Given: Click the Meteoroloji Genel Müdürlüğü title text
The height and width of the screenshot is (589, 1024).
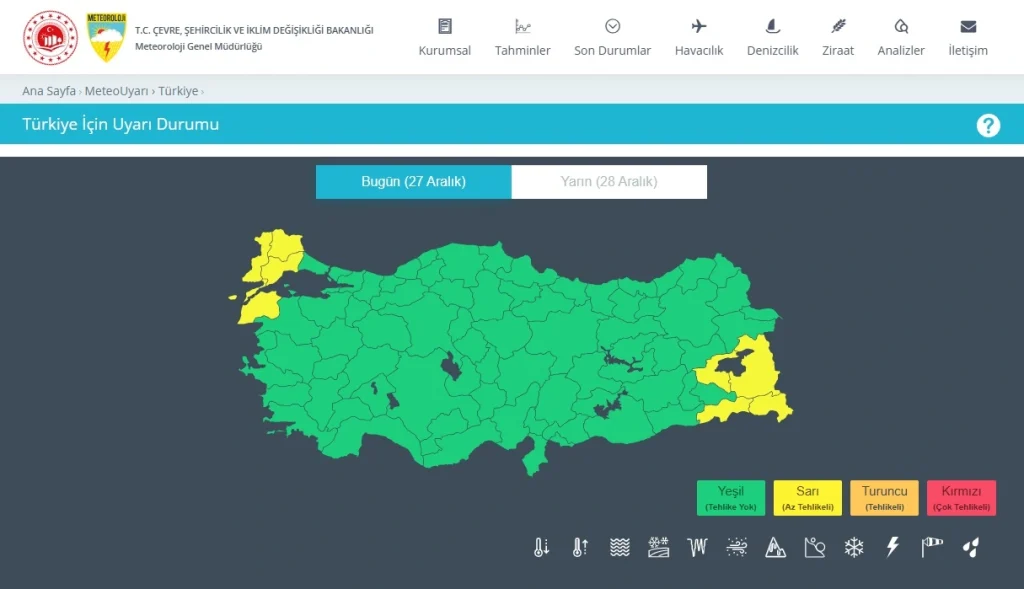Looking at the screenshot, I should (199, 46).
